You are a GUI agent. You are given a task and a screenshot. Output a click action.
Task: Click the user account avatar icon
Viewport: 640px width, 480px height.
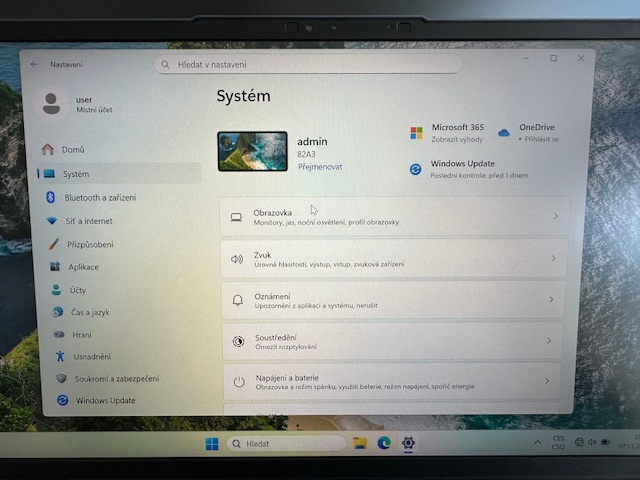51,103
